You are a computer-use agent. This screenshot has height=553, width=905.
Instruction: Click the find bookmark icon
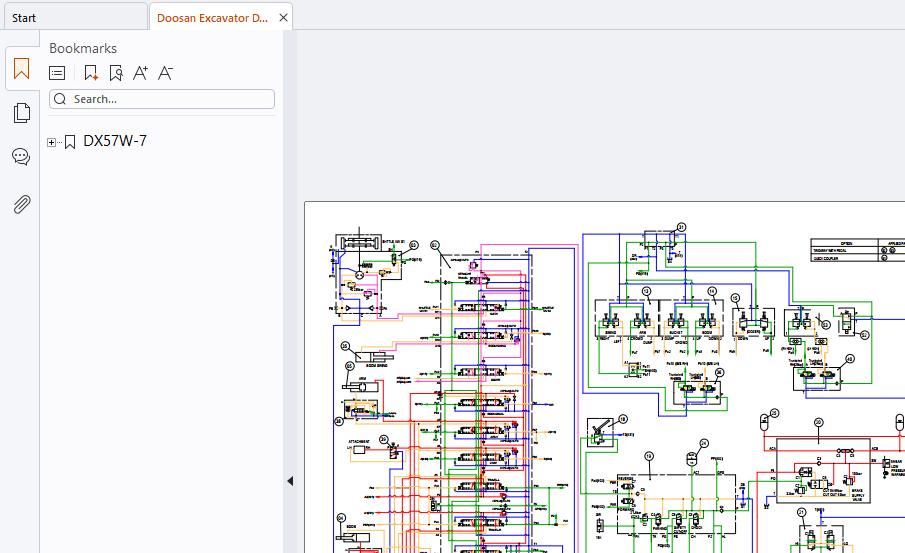[115, 73]
